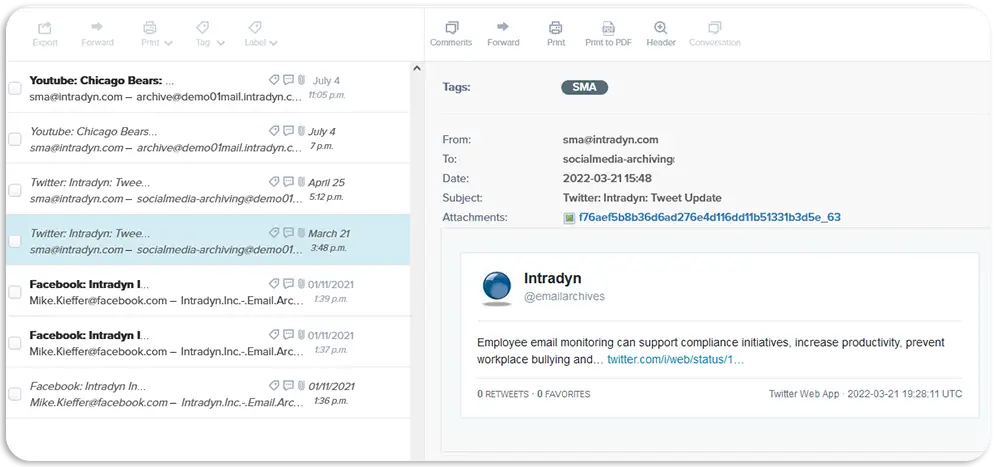This screenshot has height=467, width=998.
Task: Select checkbox for Youtube email at 7 p.m.
Action: (15, 139)
